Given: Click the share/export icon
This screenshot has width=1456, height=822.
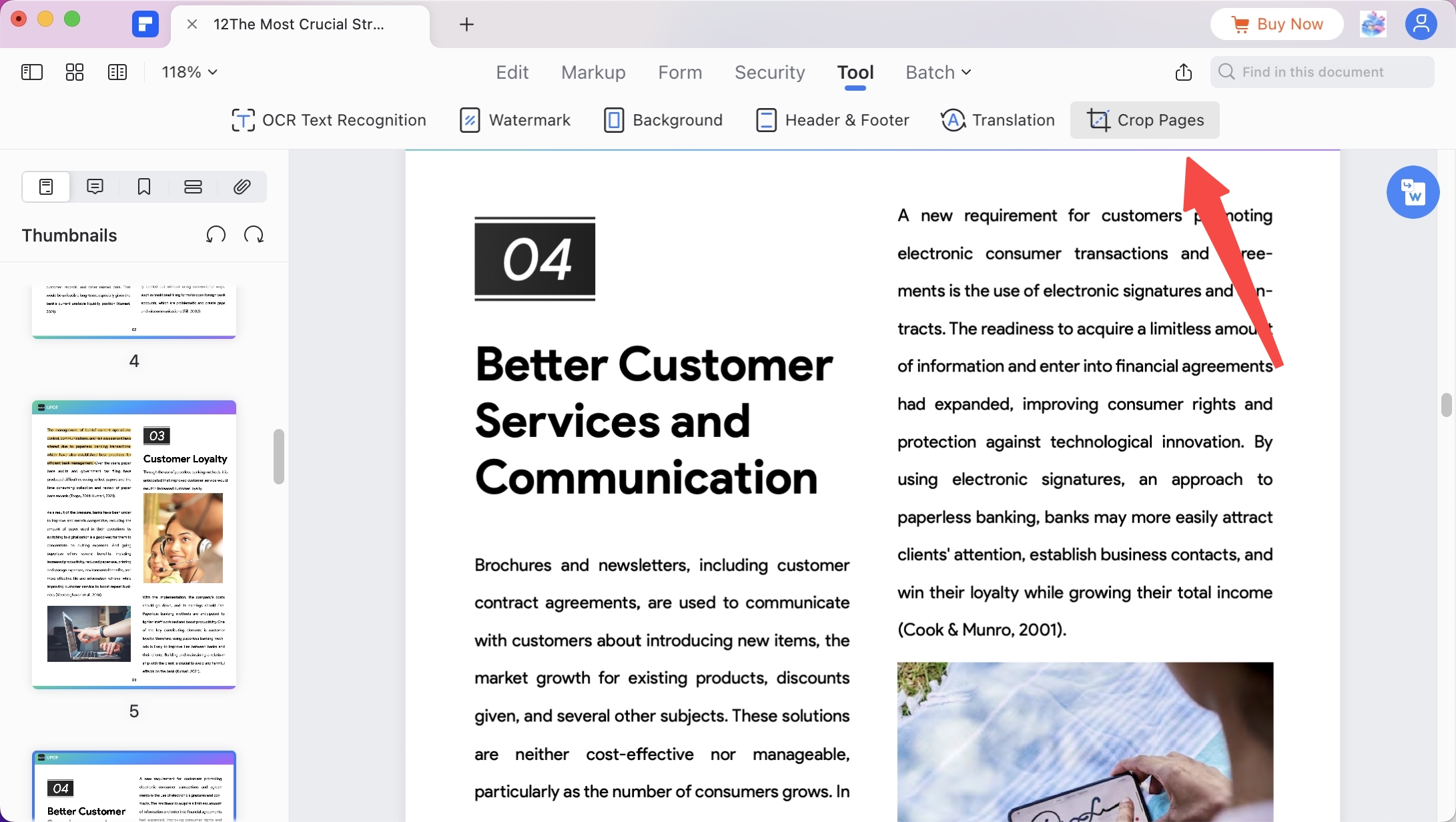Looking at the screenshot, I should [x=1183, y=72].
